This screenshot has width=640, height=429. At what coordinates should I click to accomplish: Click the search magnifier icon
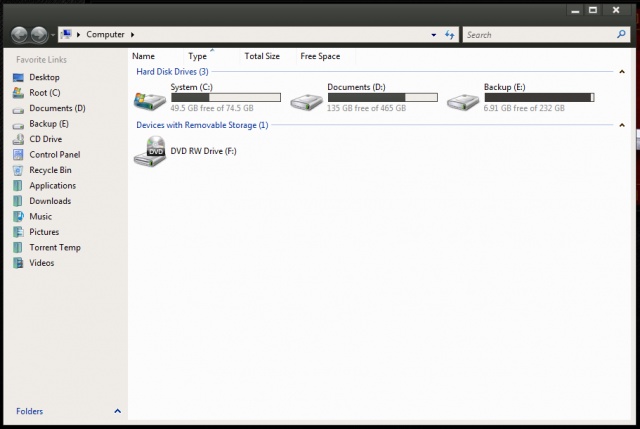(621, 34)
